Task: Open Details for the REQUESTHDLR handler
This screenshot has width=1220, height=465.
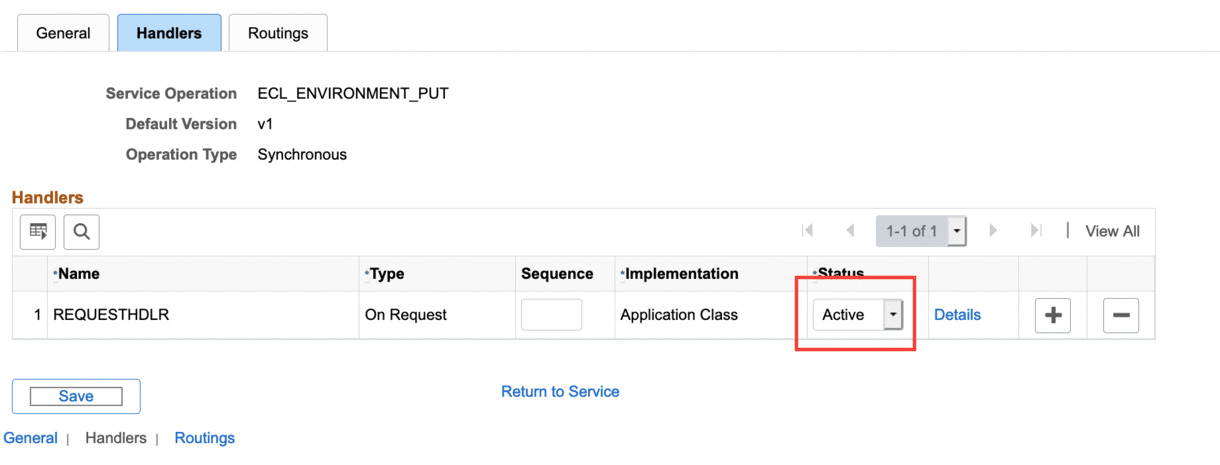Action: click(957, 315)
